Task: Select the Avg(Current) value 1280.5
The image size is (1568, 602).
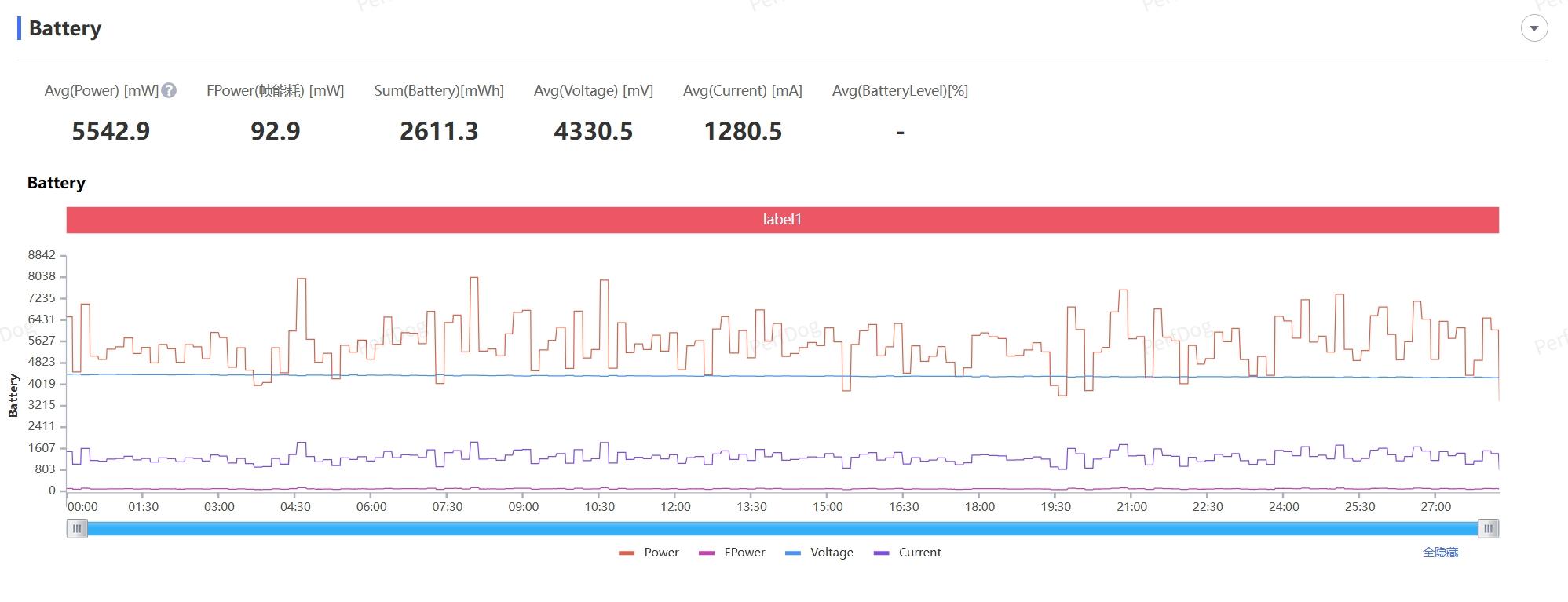Action: pyautogui.click(x=743, y=131)
